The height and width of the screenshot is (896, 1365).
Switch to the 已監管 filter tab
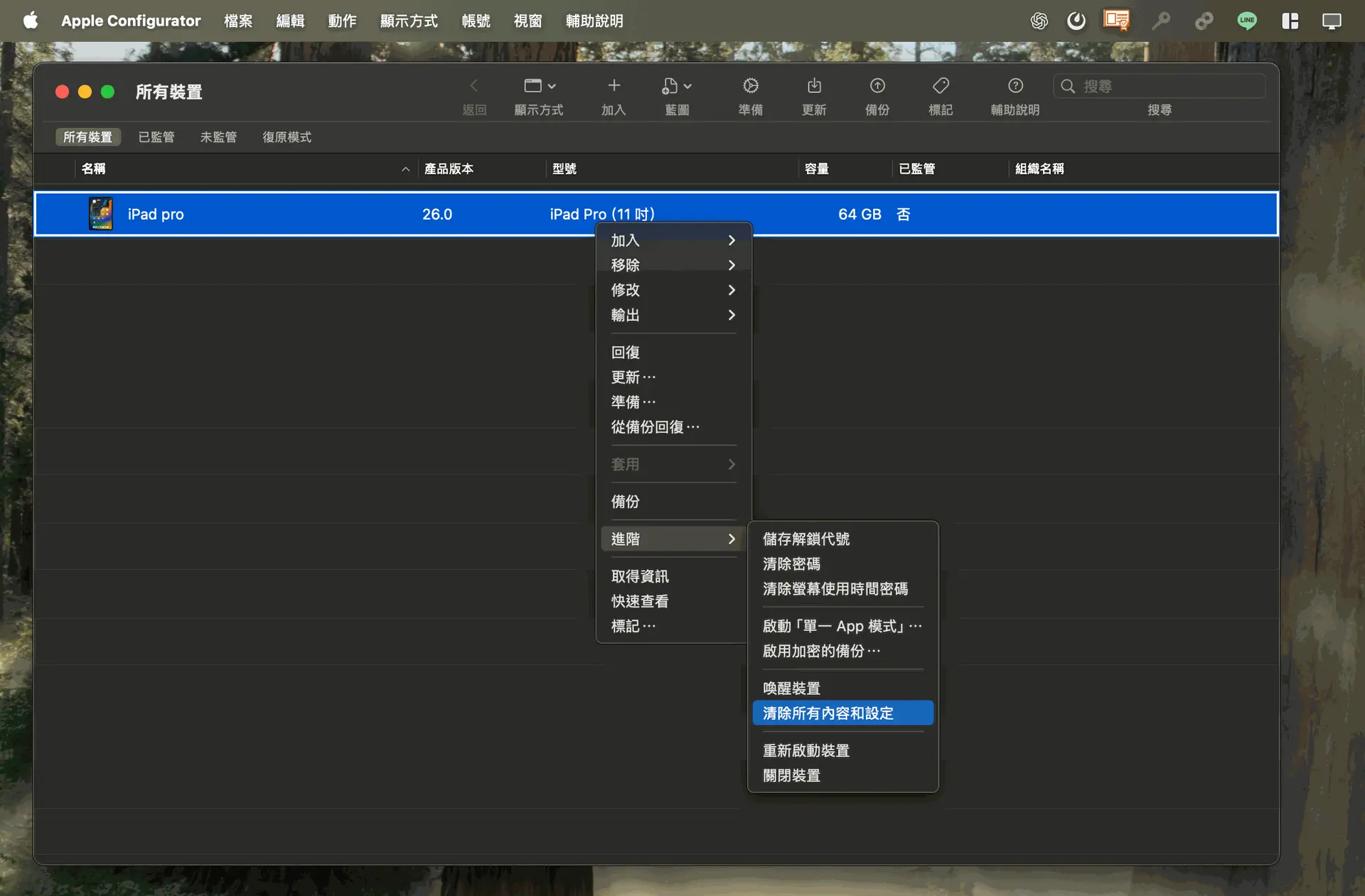point(156,137)
